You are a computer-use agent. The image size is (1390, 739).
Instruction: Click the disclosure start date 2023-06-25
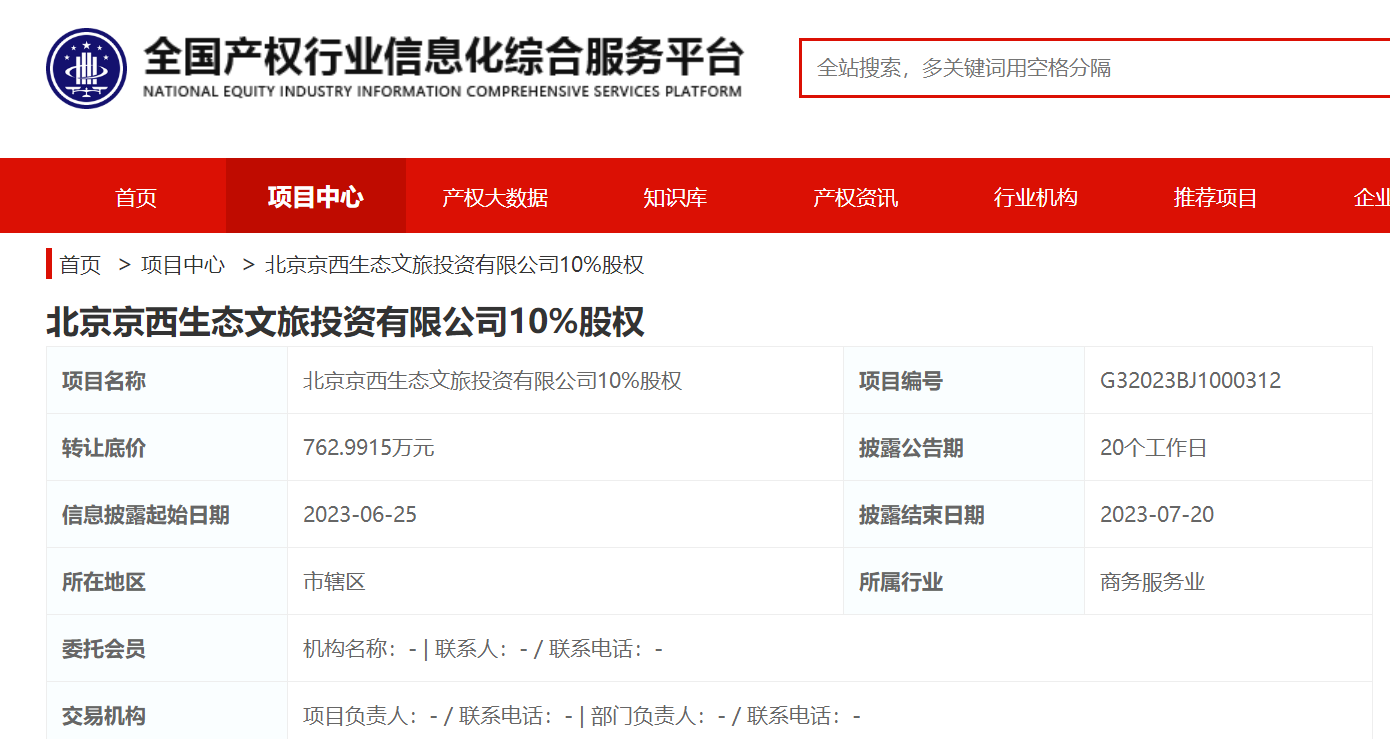(x=360, y=514)
